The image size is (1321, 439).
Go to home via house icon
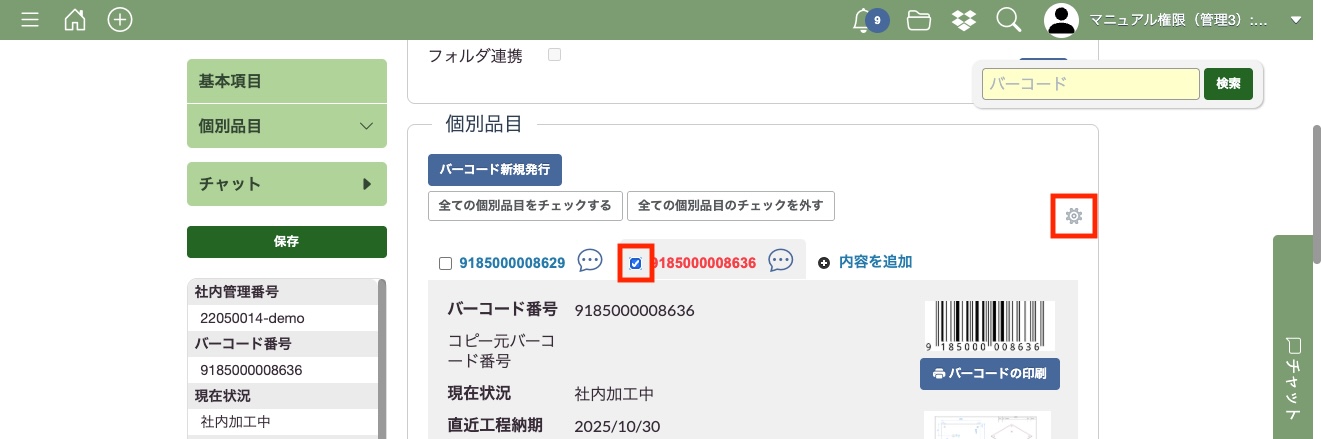coord(75,20)
